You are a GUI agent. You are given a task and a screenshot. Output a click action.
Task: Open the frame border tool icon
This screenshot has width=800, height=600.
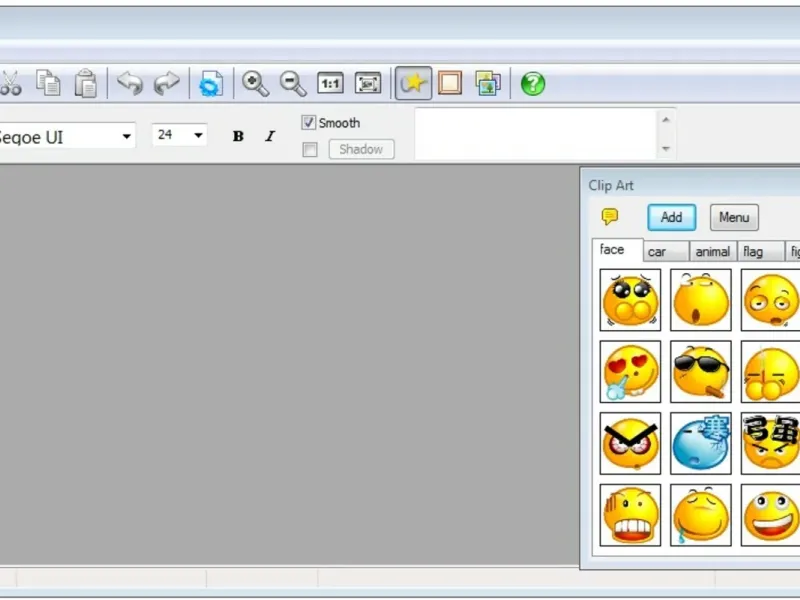(x=450, y=83)
